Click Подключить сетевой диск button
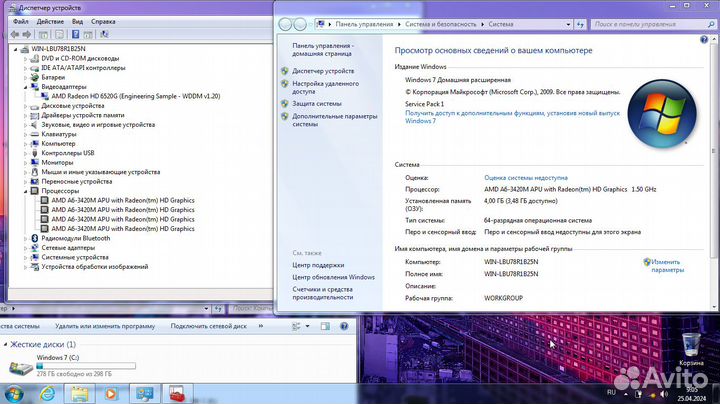720x404 pixels. point(208,326)
